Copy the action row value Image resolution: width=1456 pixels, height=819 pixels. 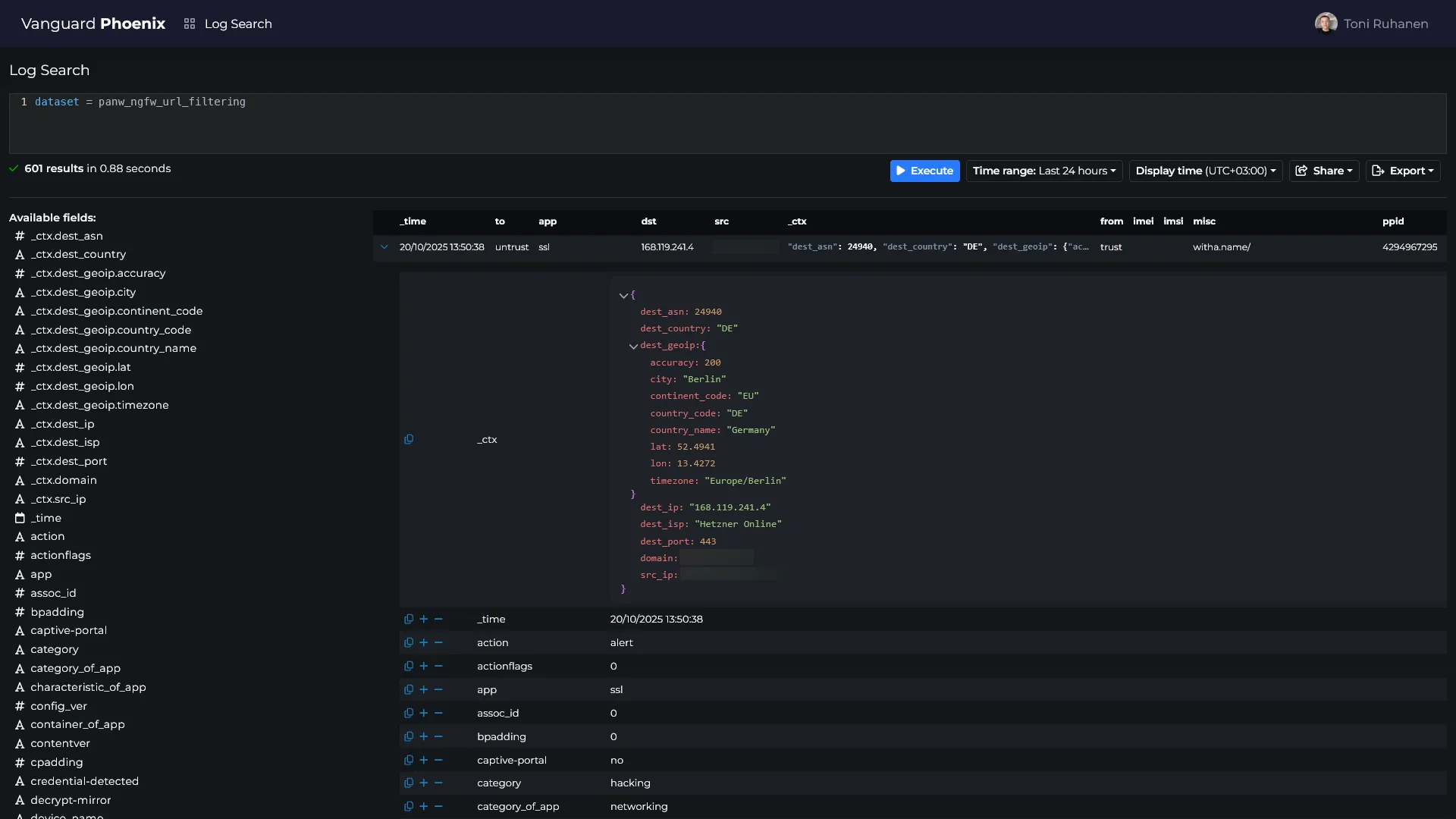tap(409, 642)
